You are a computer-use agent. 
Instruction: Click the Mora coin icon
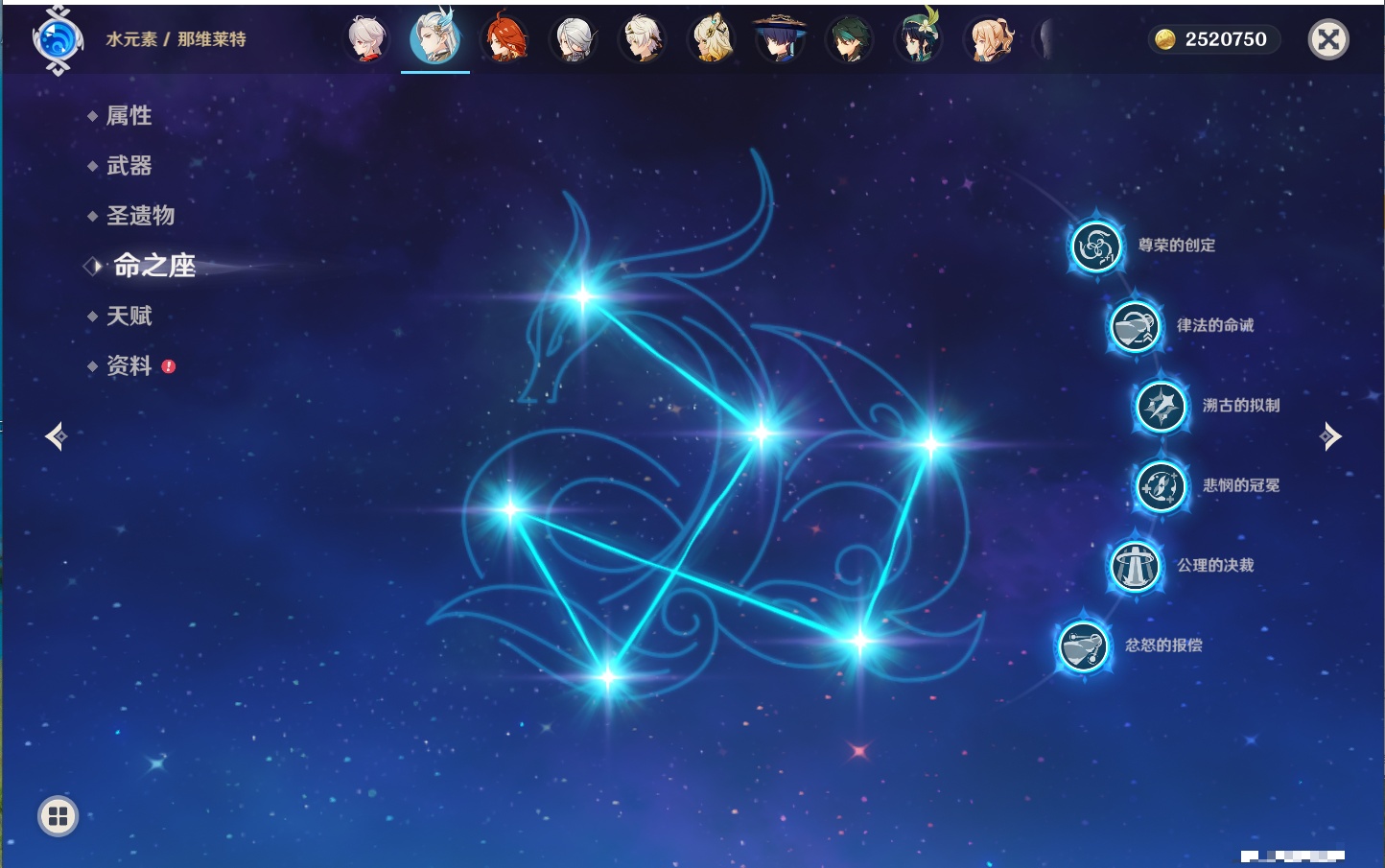pyautogui.click(x=1164, y=39)
